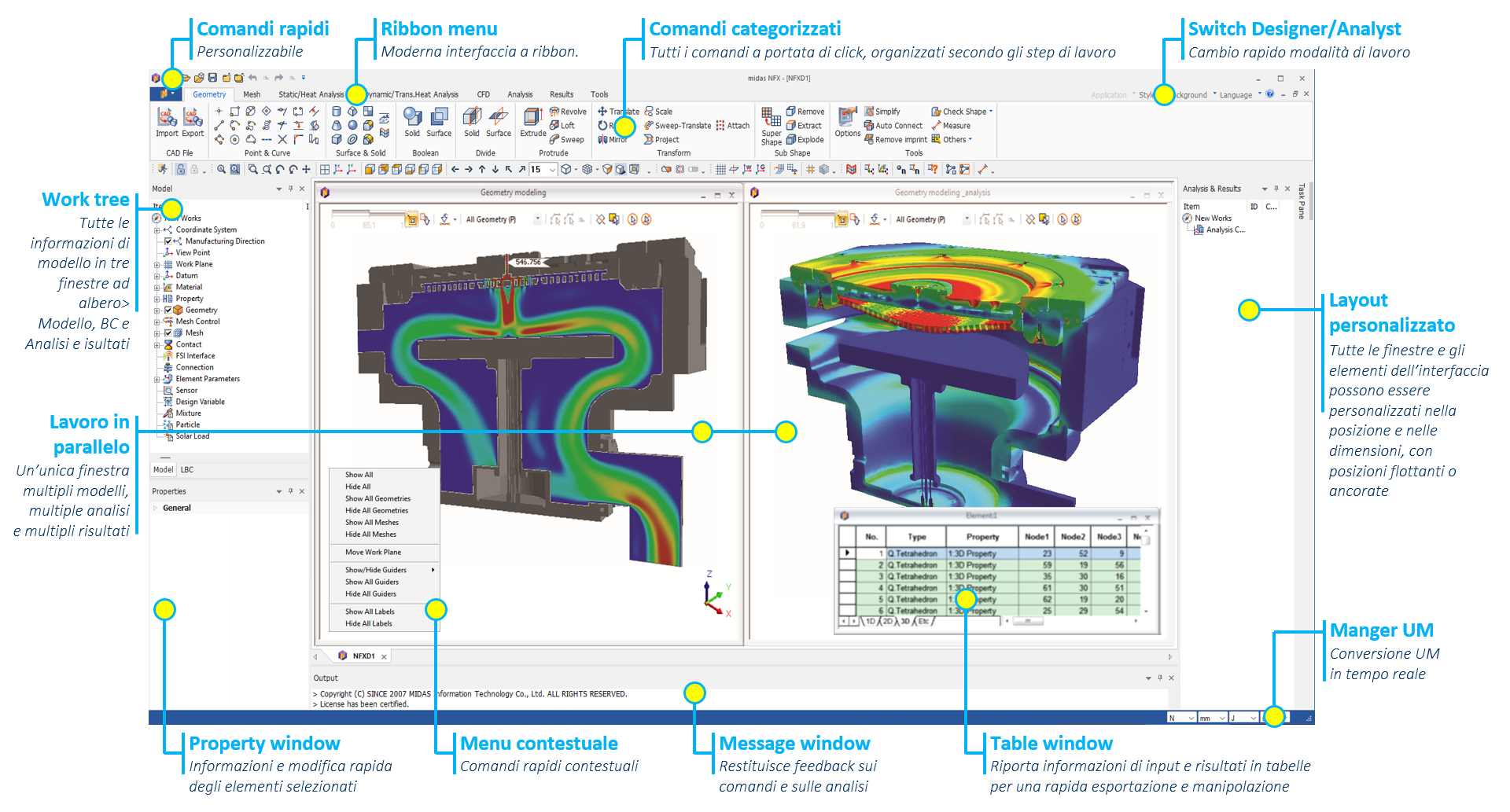Image resolution: width=1510 pixels, height=812 pixels.
Task: Expand Coordinate System tree node
Action: click(x=157, y=230)
